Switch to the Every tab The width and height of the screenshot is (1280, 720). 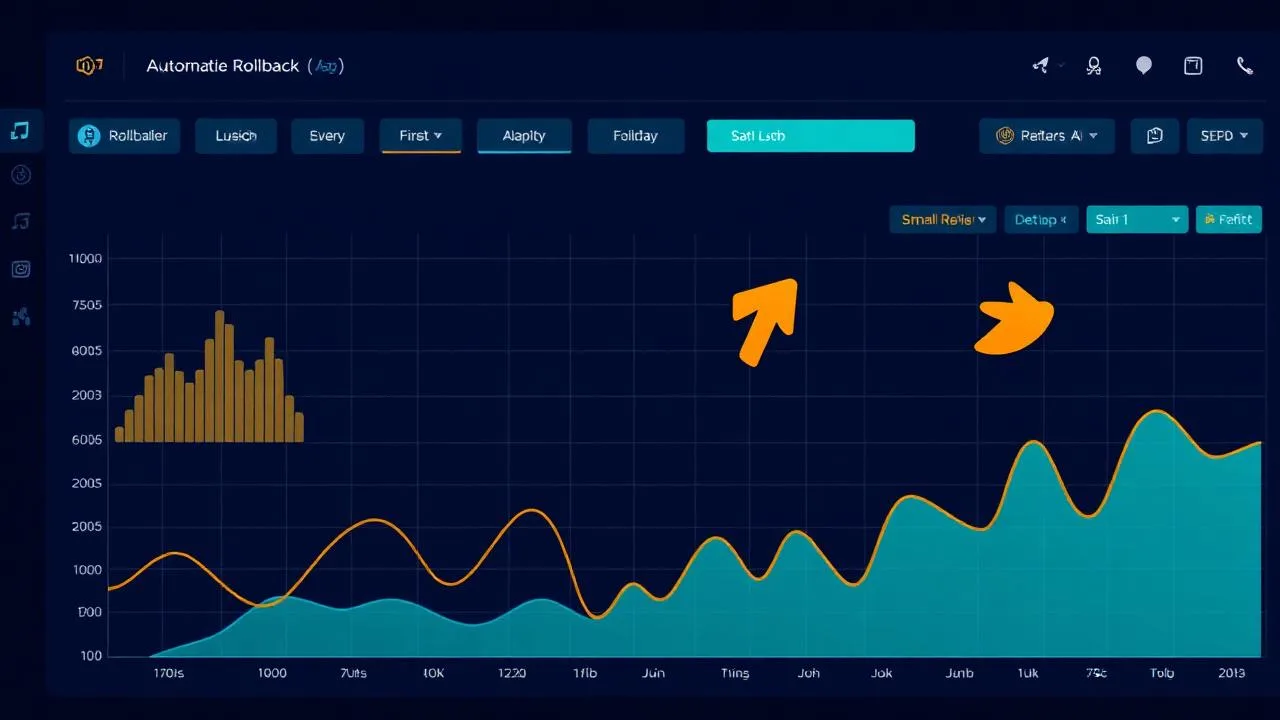click(327, 136)
